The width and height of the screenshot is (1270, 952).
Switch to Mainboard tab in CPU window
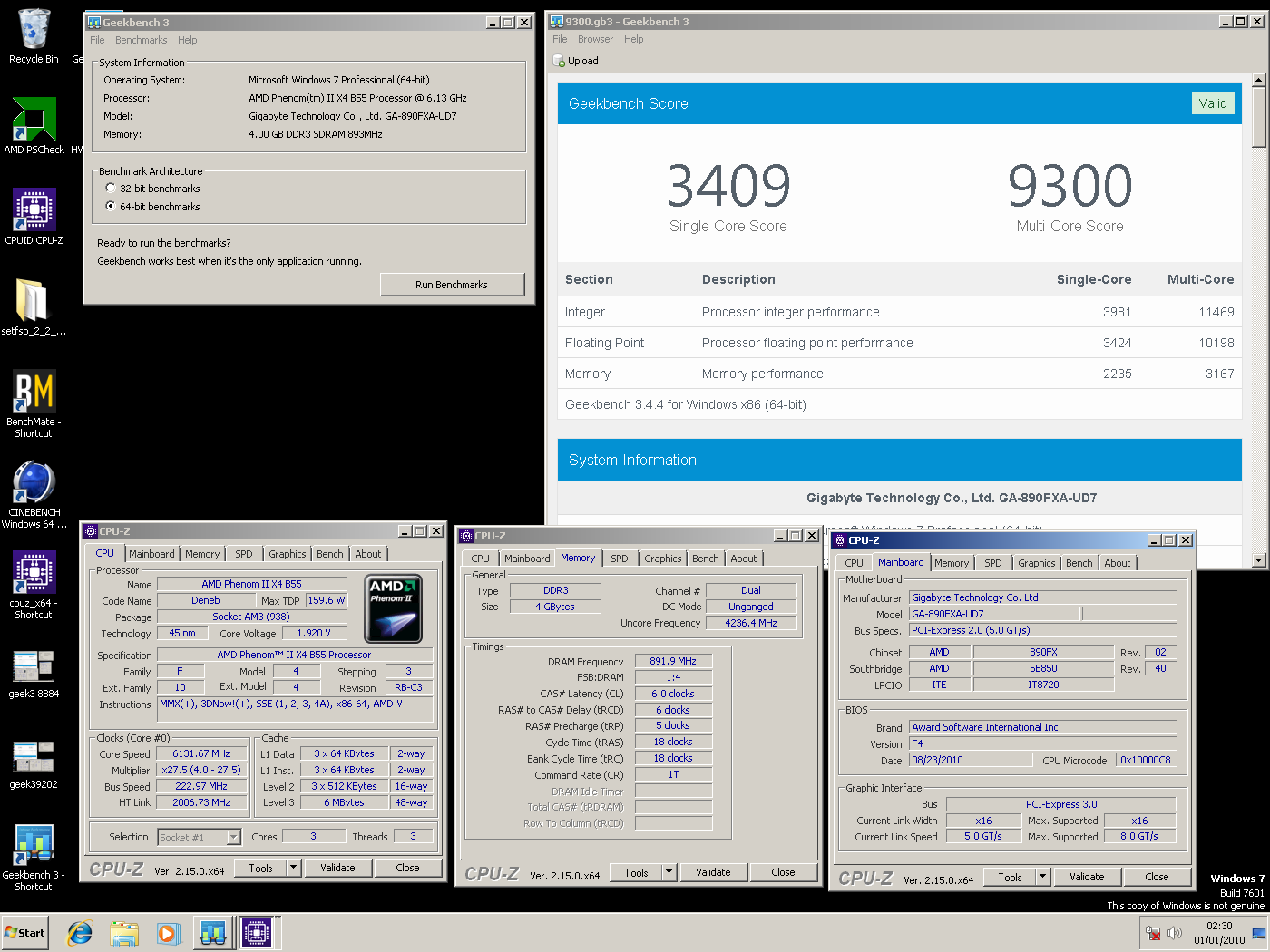point(151,554)
